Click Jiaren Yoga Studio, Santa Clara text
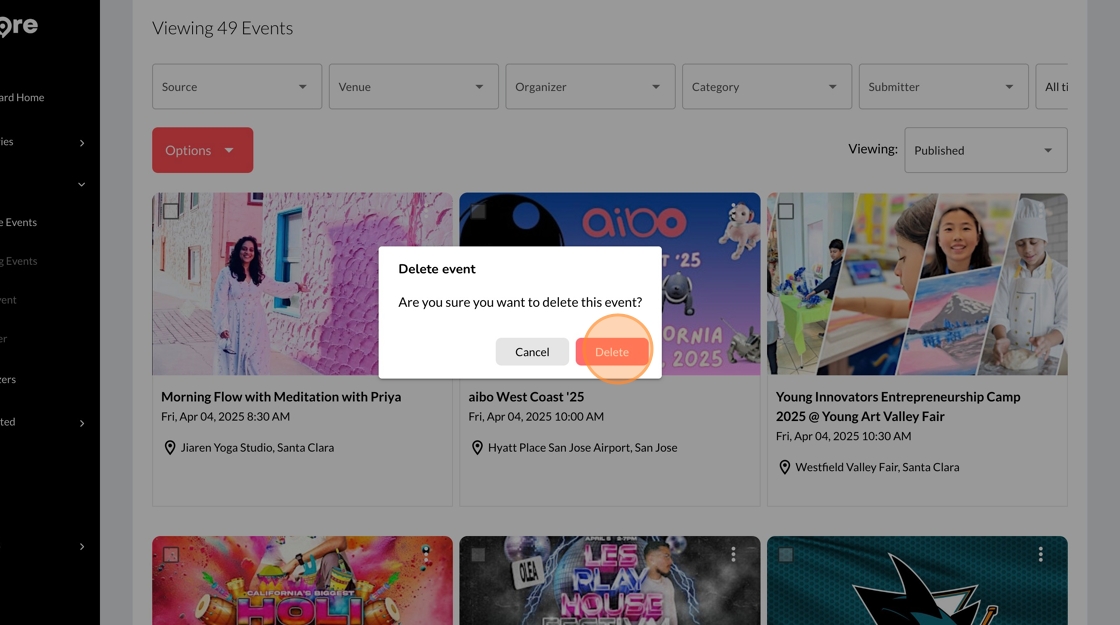Screen dimensions: 1120x625 pyautogui.click(x=257, y=448)
